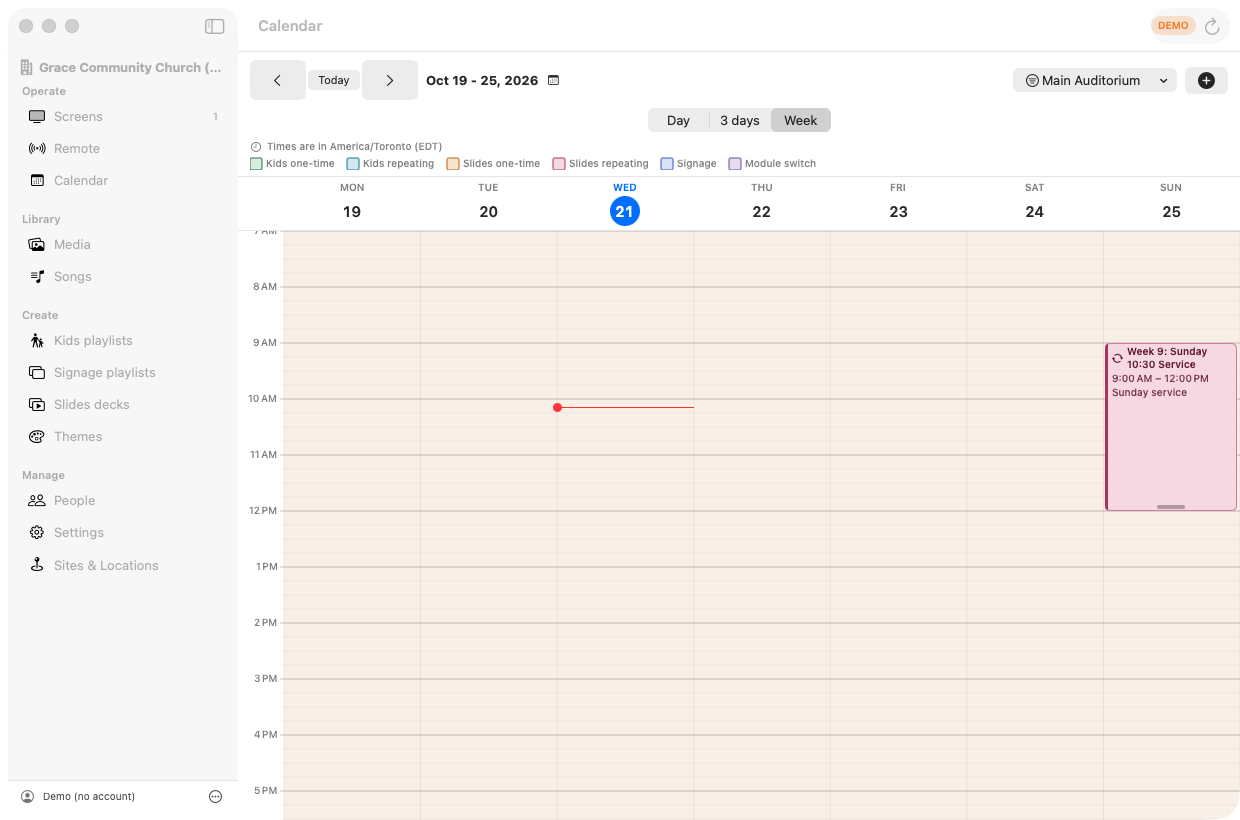Image resolution: width=1240 pixels, height=820 pixels.
Task: Click the Screens count badge 1
Action: click(215, 117)
